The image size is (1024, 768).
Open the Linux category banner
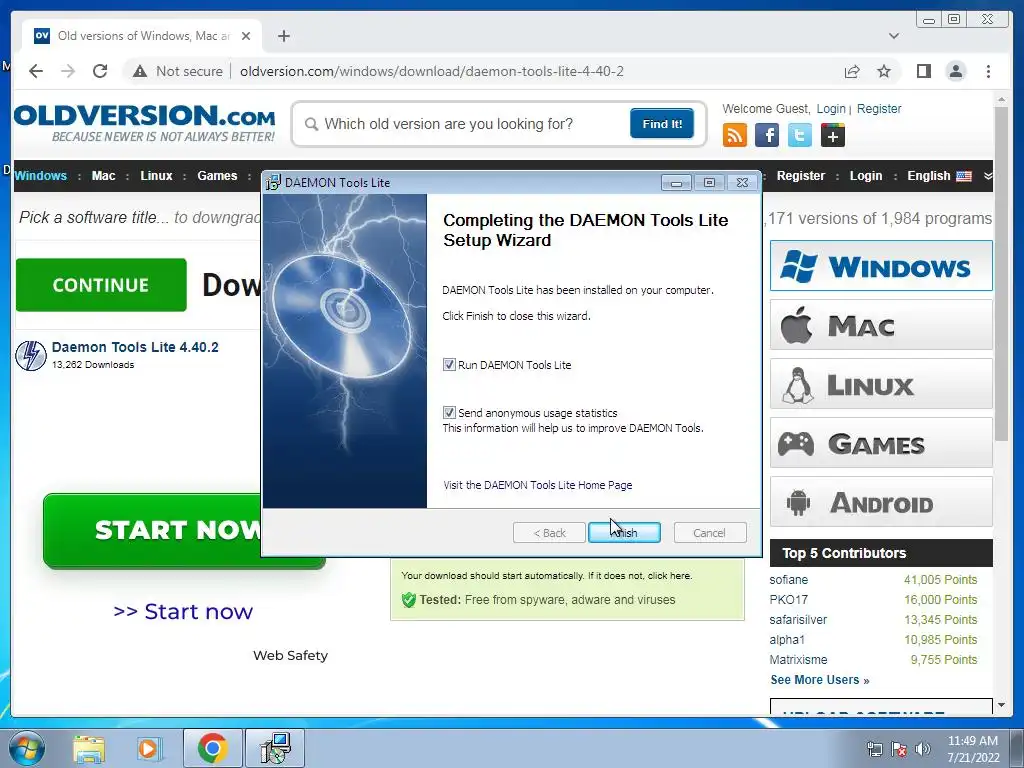[881, 383]
